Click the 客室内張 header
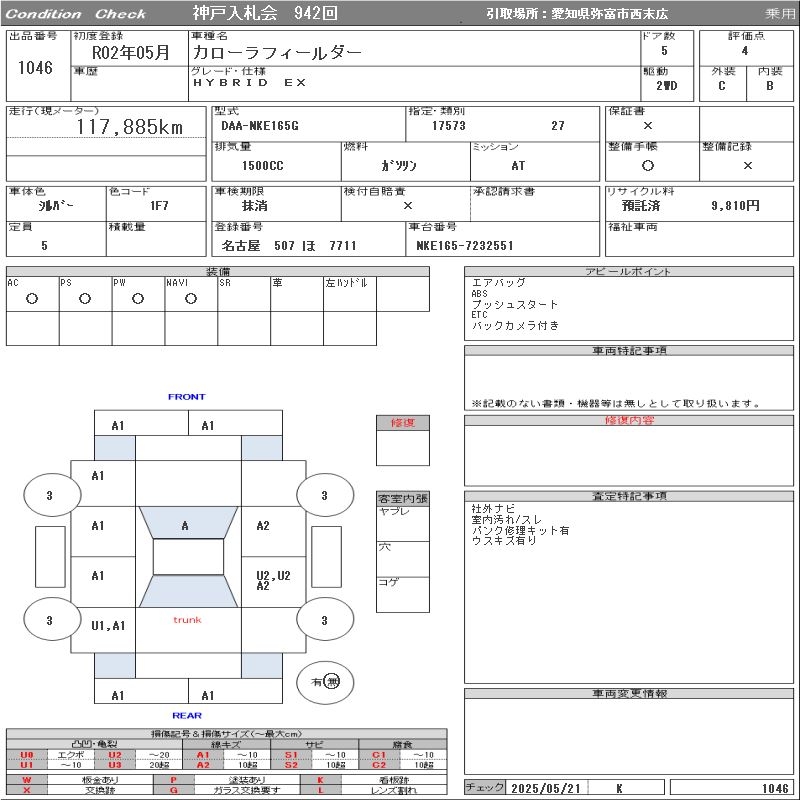 tap(403, 498)
